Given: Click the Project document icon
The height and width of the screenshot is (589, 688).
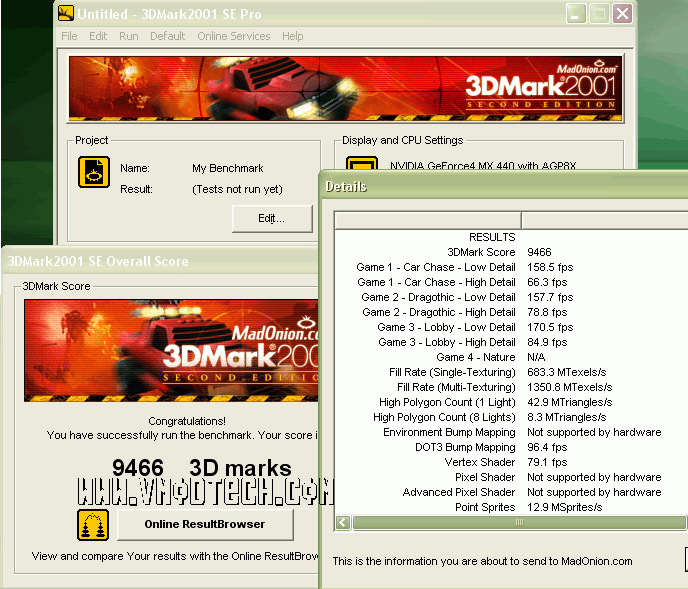Looking at the screenshot, I should click(x=94, y=172).
